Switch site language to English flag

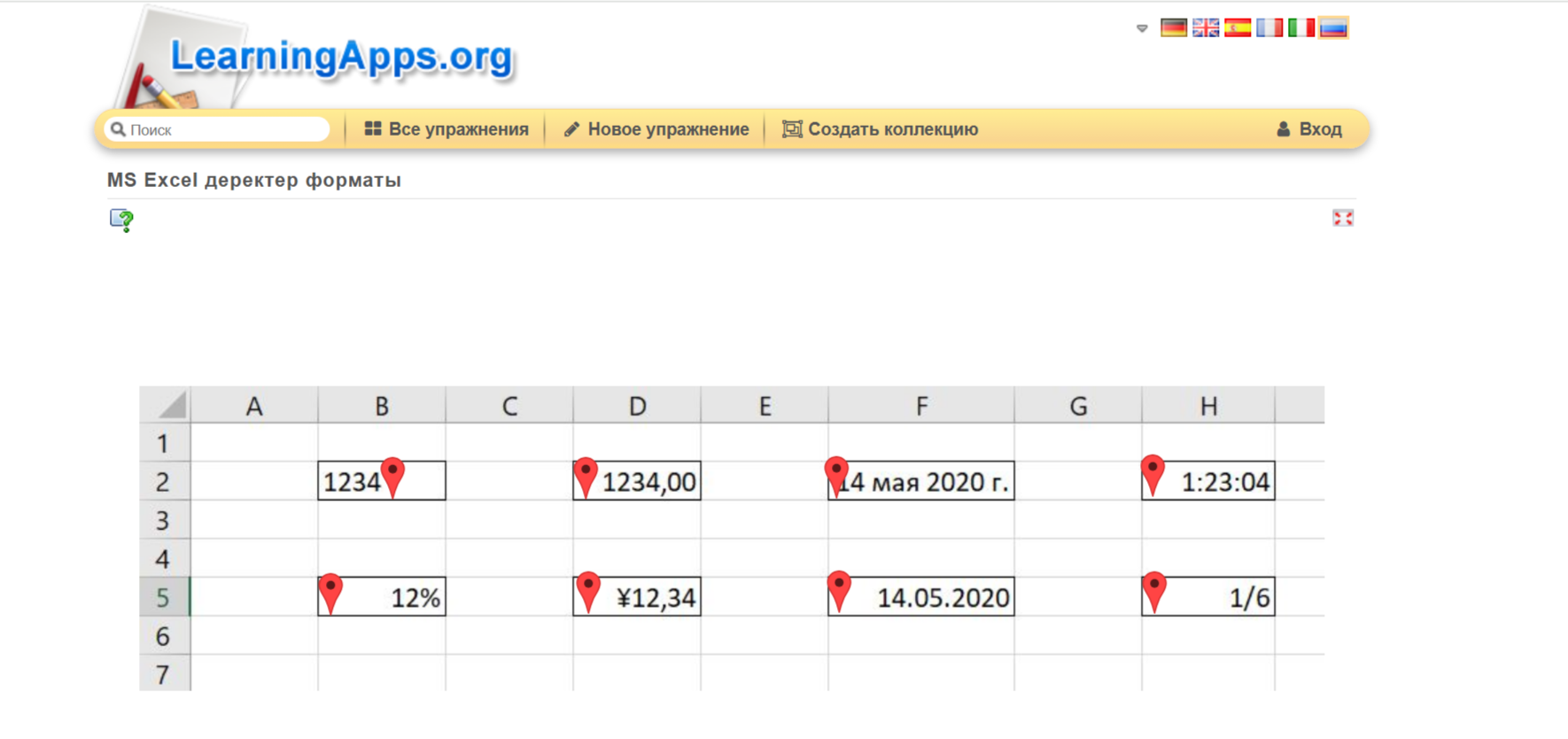[x=1205, y=28]
